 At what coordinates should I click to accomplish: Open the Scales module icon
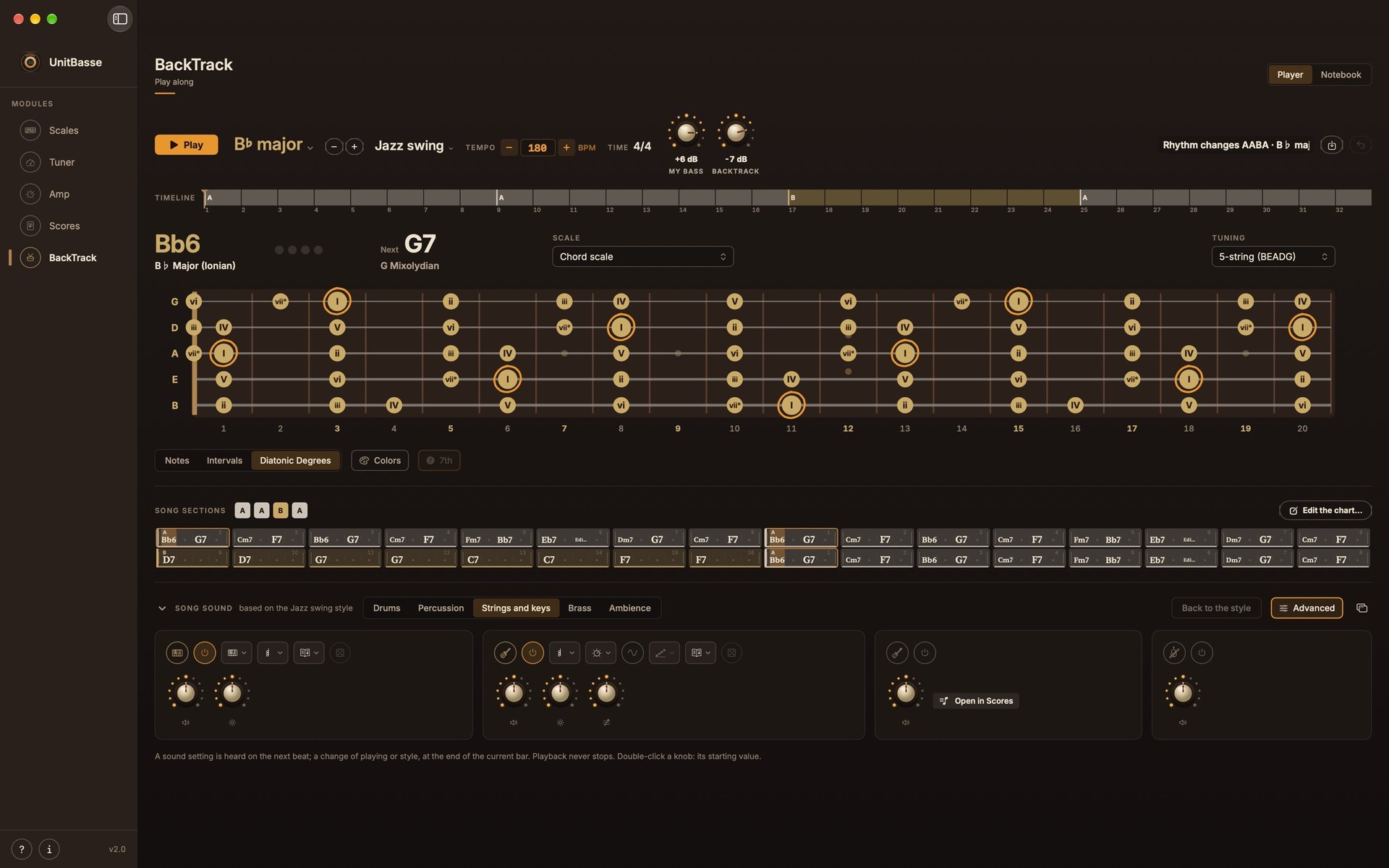[x=30, y=130]
